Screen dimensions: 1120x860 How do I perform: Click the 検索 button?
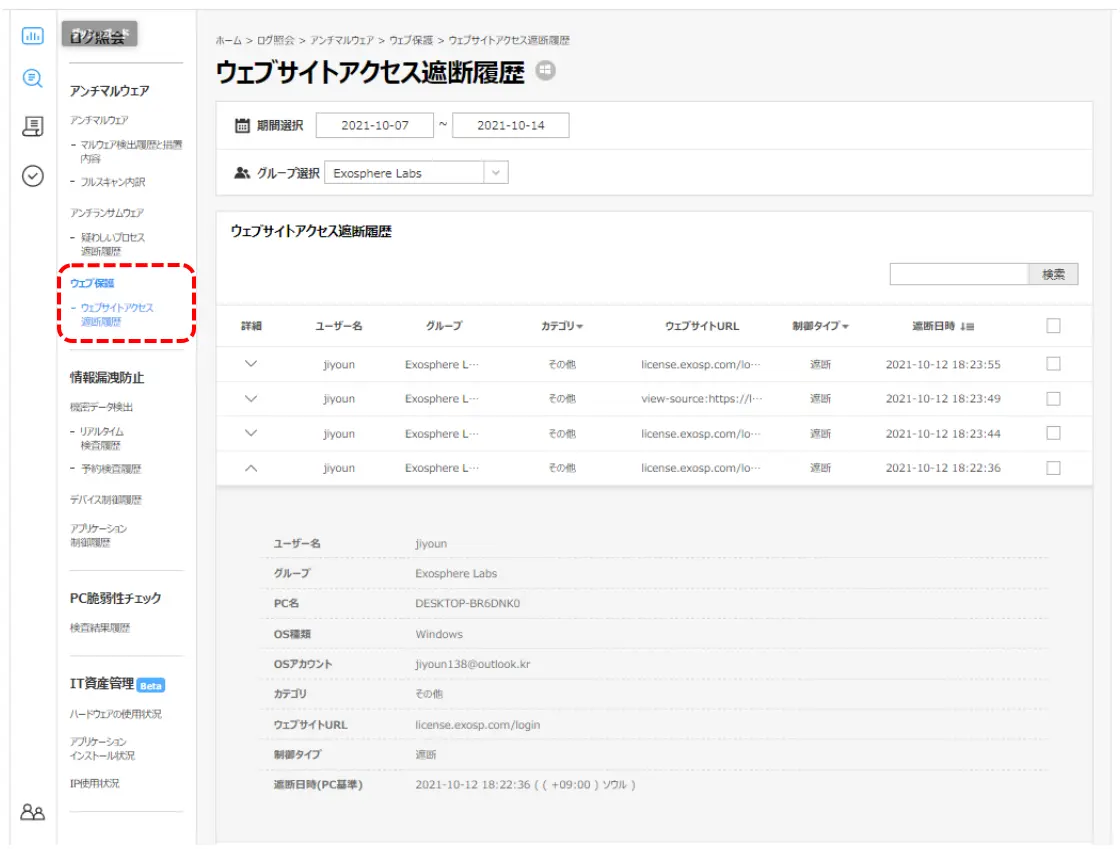coord(1053,274)
